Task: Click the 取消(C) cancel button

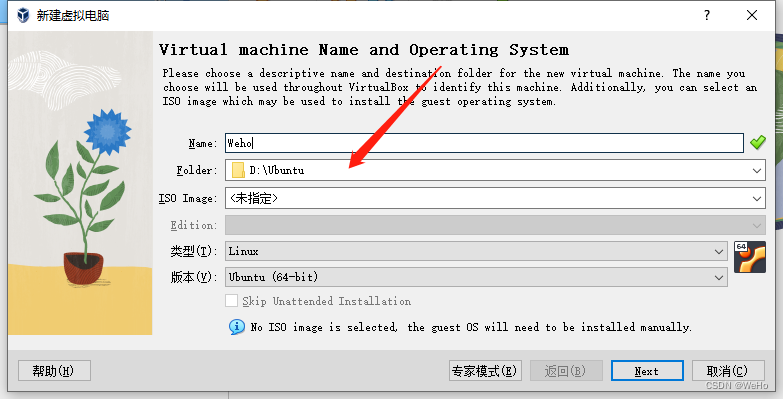Action: click(728, 371)
